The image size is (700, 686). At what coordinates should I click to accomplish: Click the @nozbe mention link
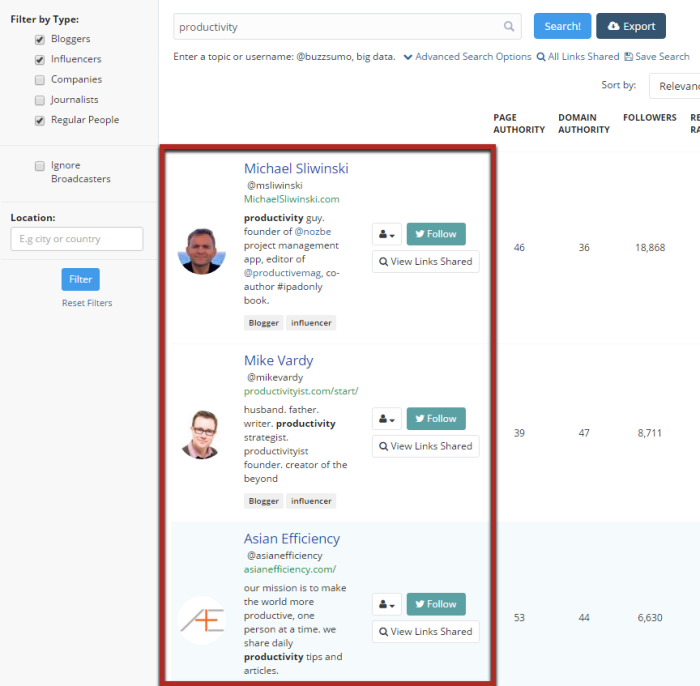coord(312,232)
